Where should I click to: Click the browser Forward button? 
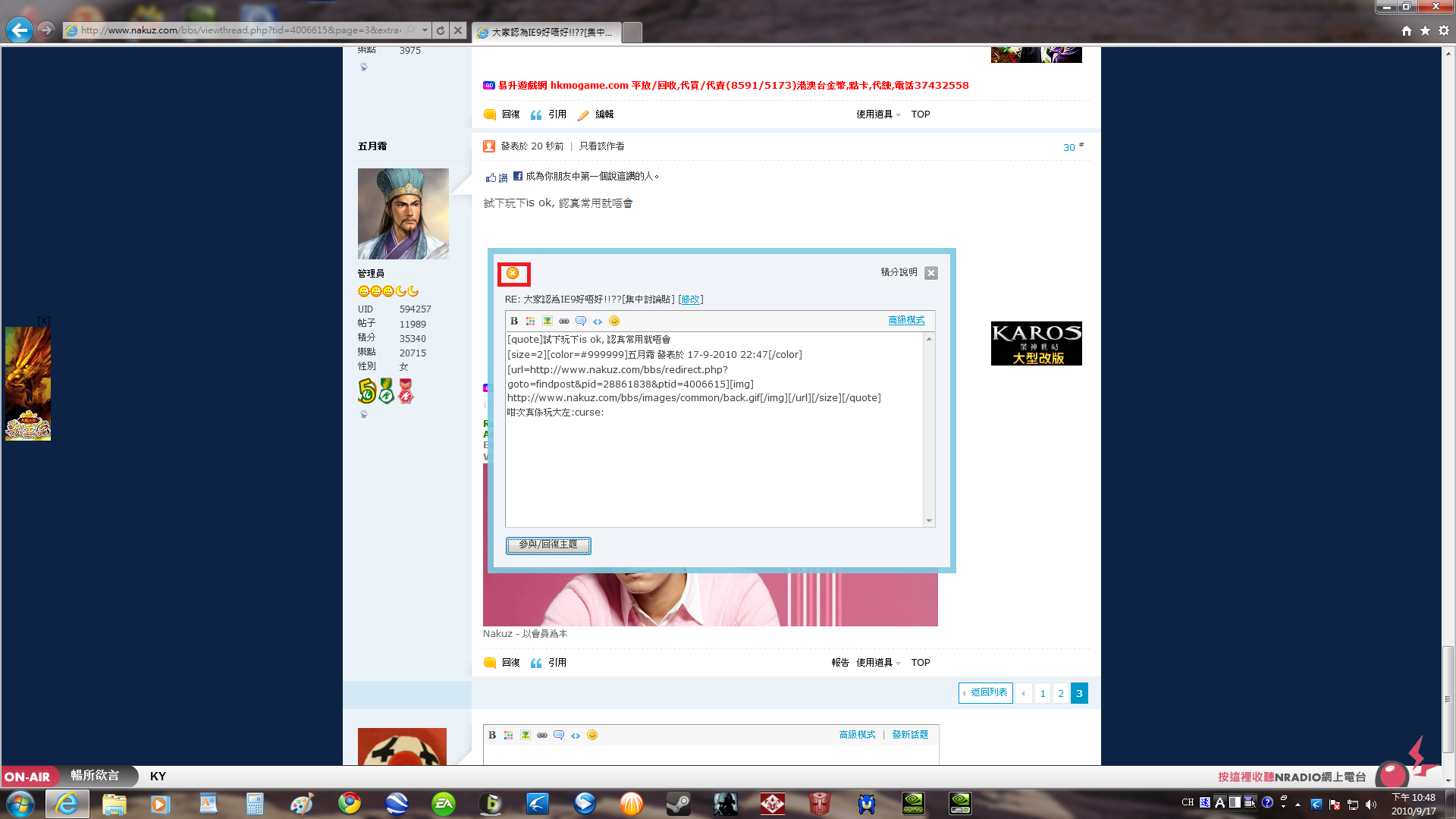point(45,30)
